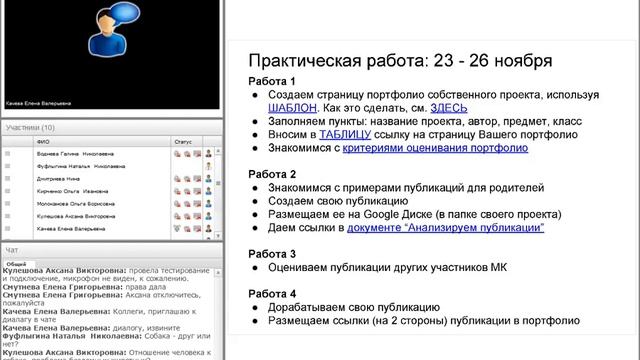The image size is (640, 360).
Task: Click camera status icon for Кириенко Ольга Ивановна
Action: (x=187, y=191)
